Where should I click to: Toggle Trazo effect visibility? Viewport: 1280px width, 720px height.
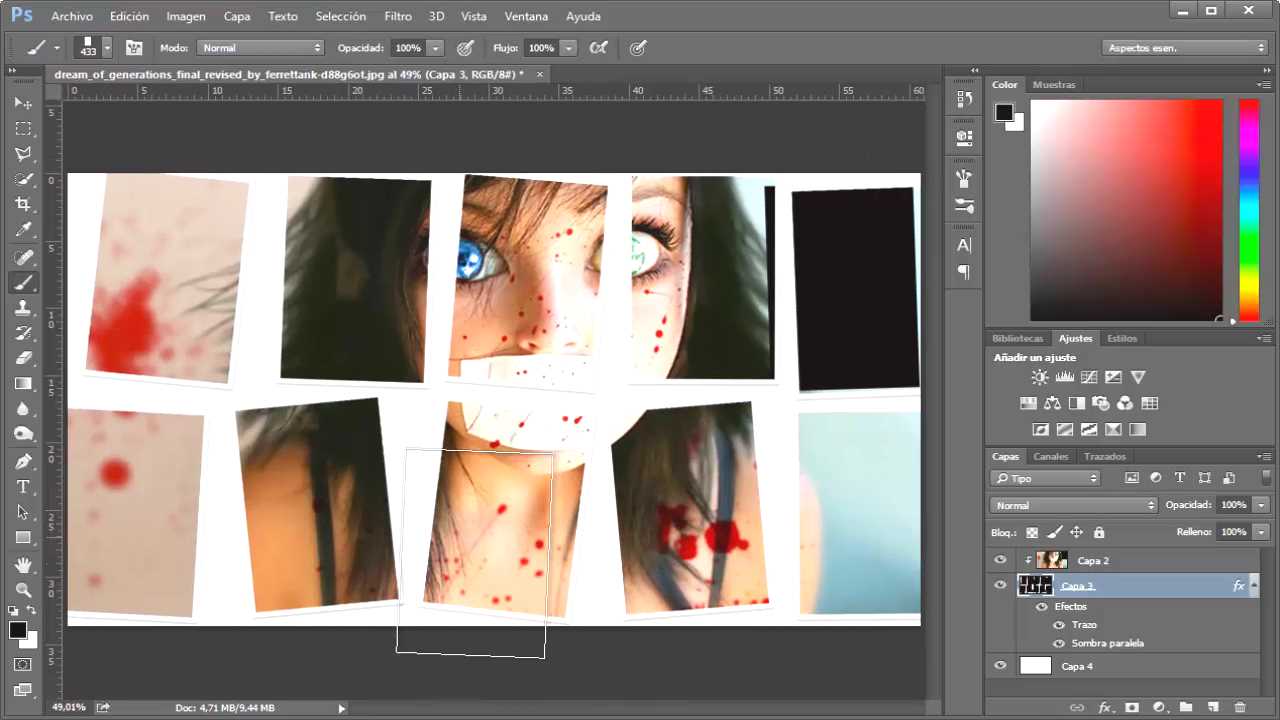(1059, 625)
